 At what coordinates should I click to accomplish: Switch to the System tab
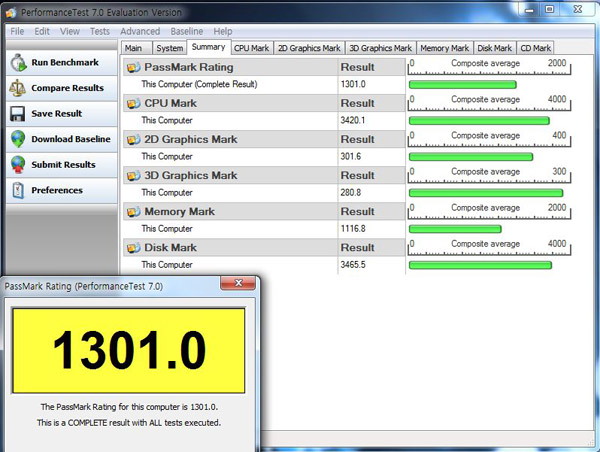170,48
